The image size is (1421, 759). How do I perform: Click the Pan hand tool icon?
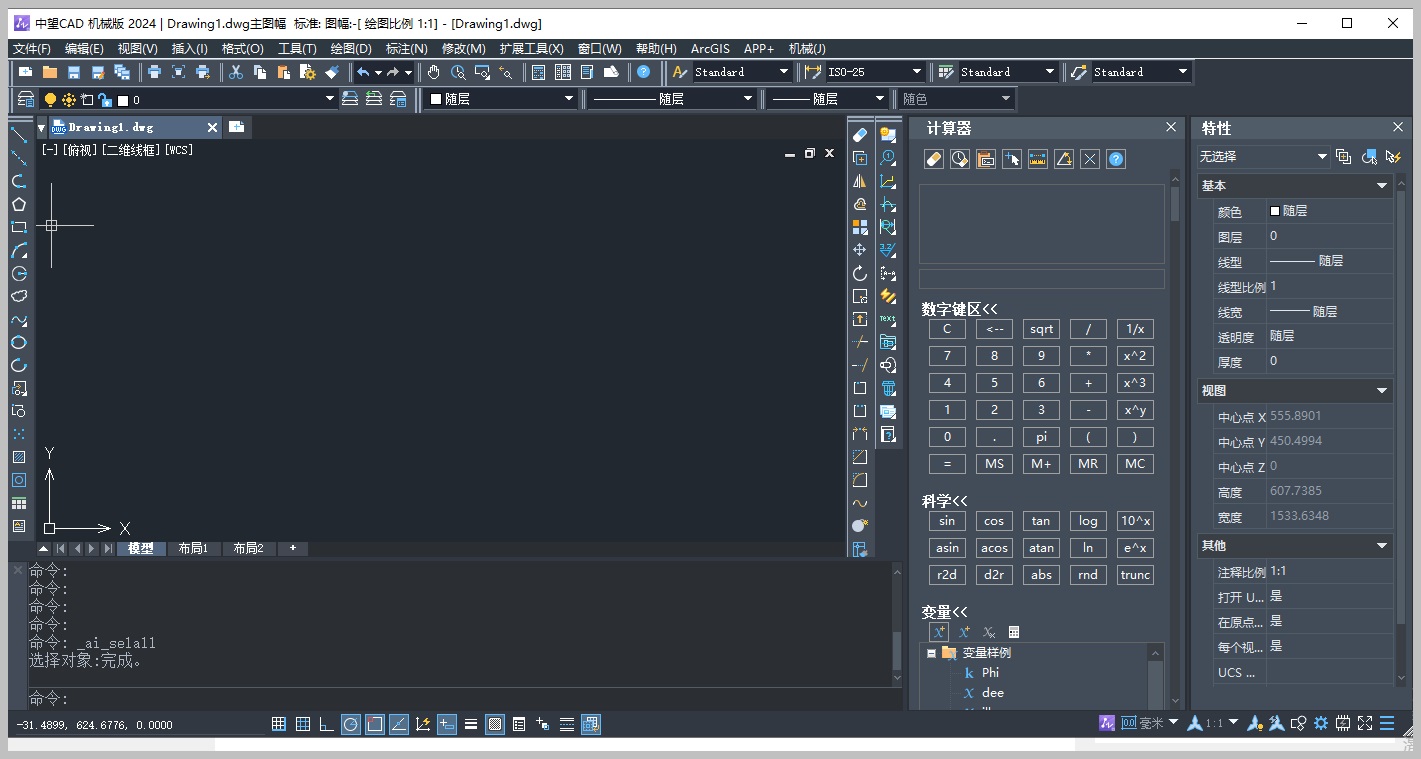433,72
